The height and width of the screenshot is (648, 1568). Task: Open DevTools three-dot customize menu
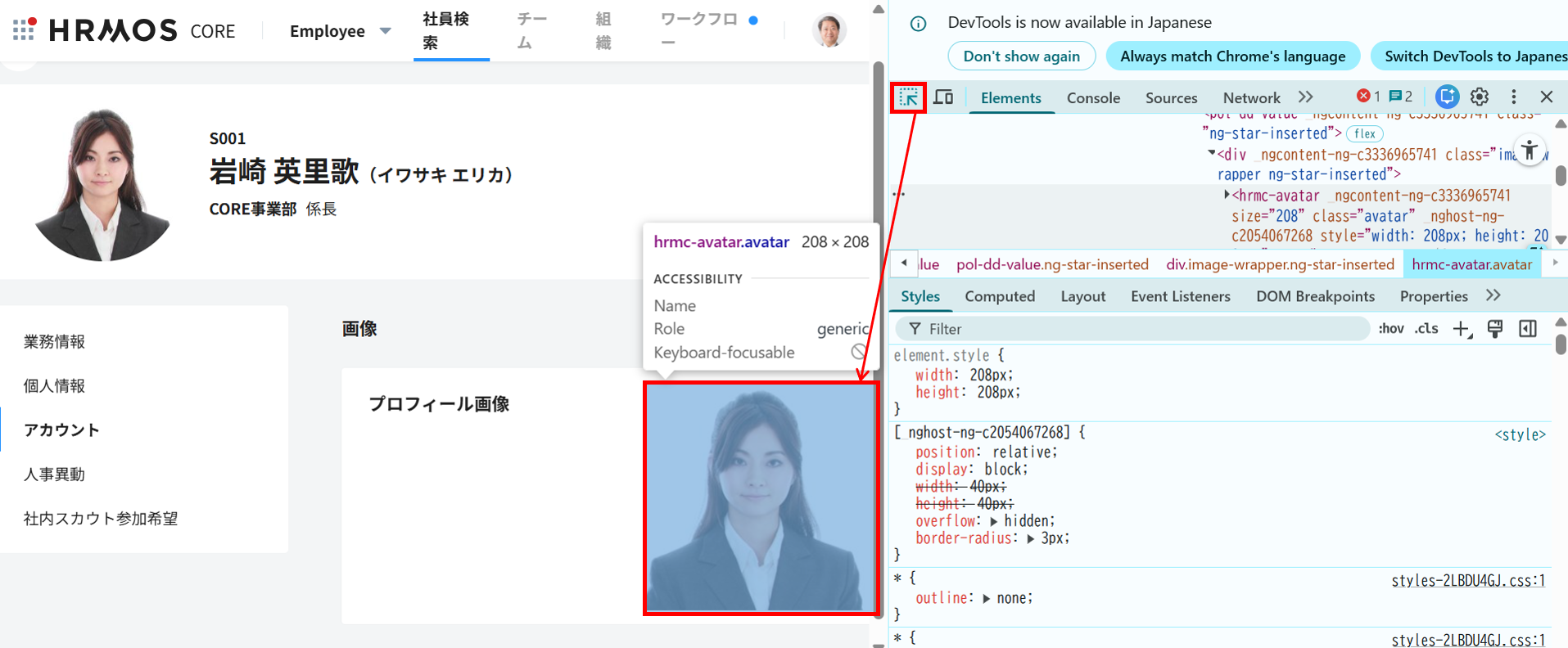point(1513,97)
